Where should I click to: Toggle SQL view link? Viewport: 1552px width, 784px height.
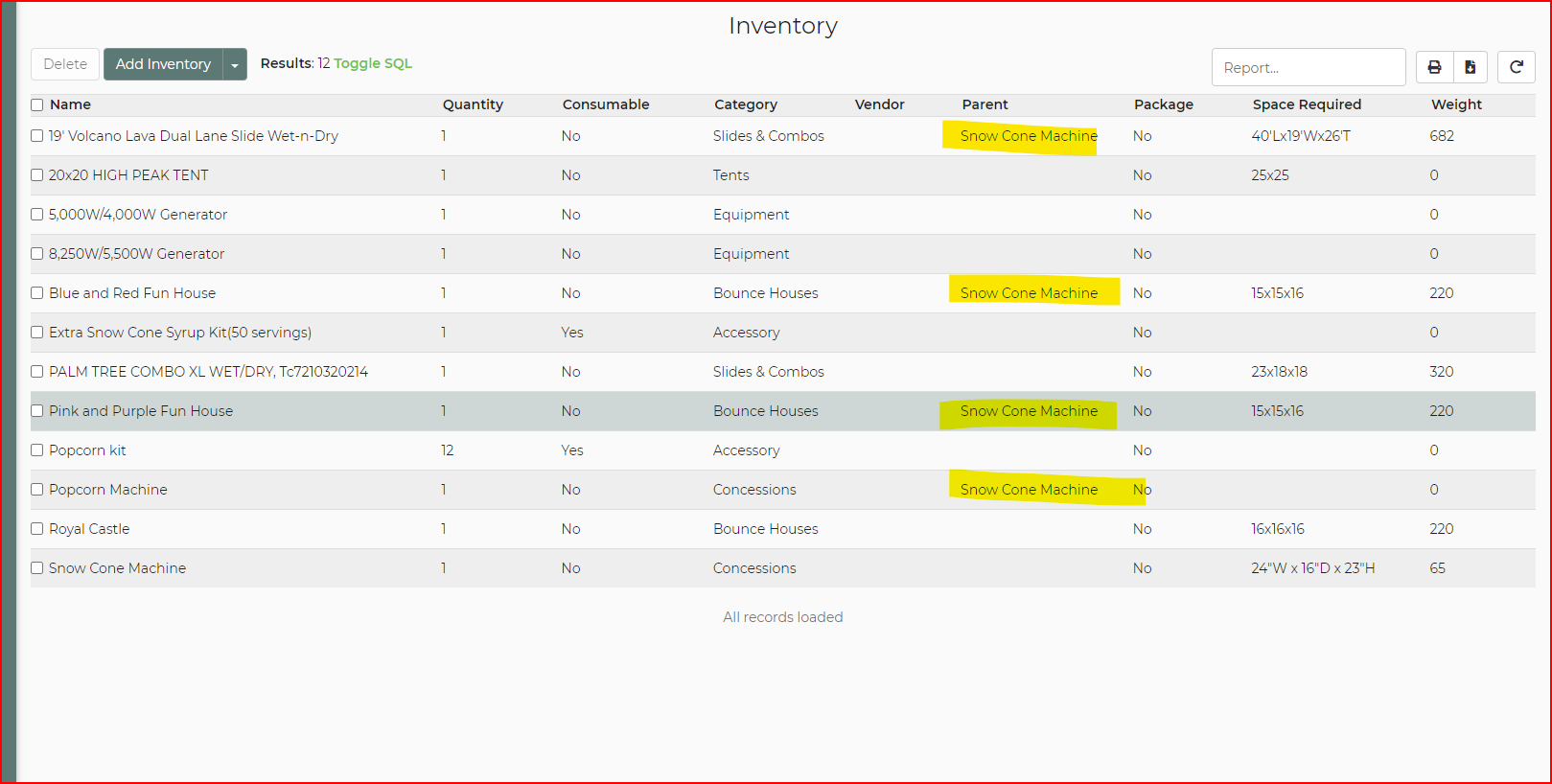tap(372, 63)
